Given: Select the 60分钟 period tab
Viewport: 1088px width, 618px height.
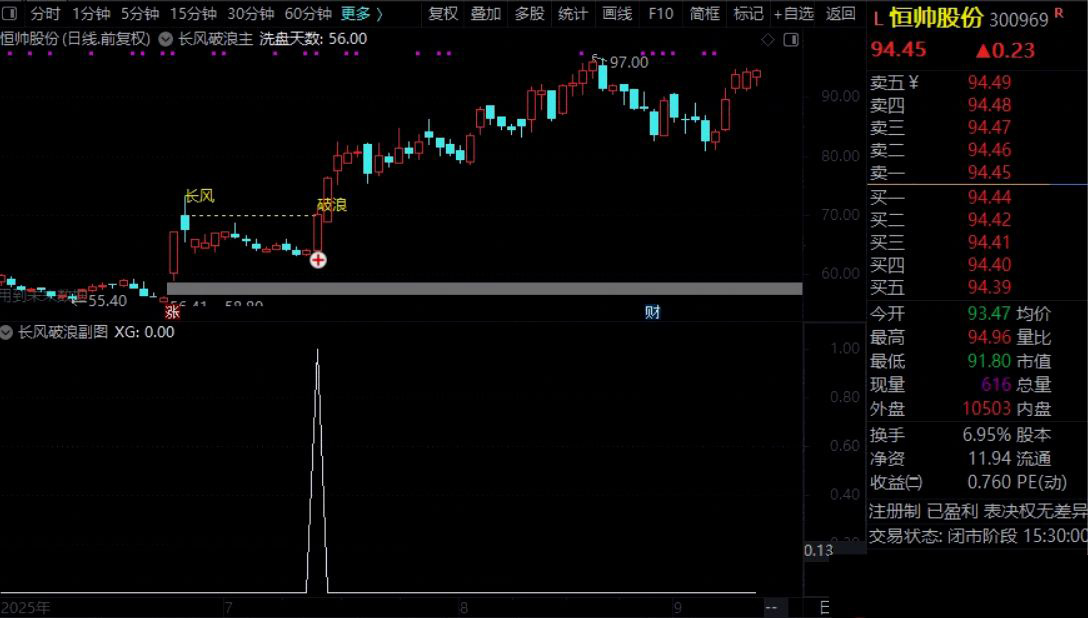Looking at the screenshot, I should tap(308, 13).
